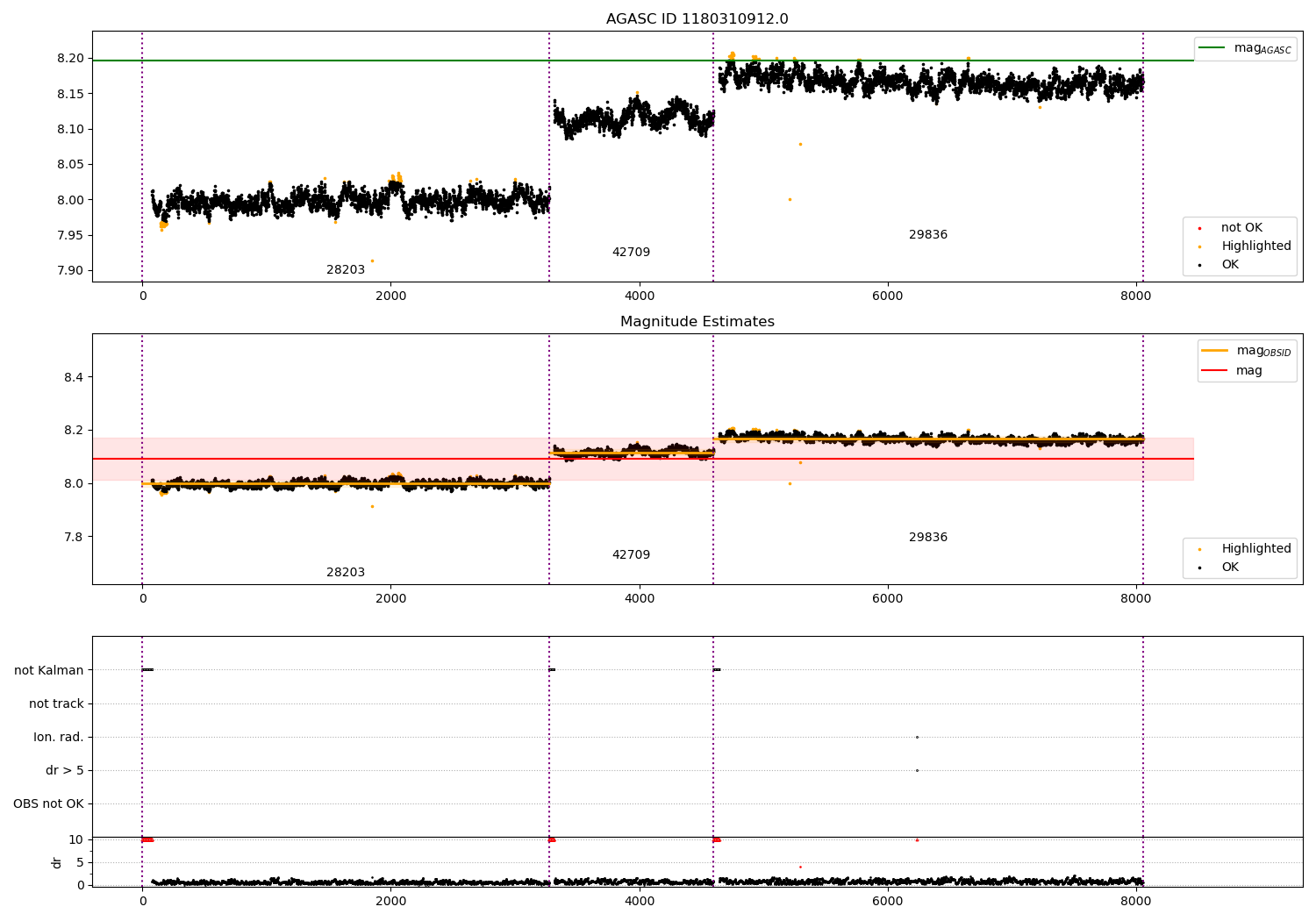This screenshot has width=1316, height=921.
Task: Click the orange outlier point near 7.91 in top plot
Action: 372,261
